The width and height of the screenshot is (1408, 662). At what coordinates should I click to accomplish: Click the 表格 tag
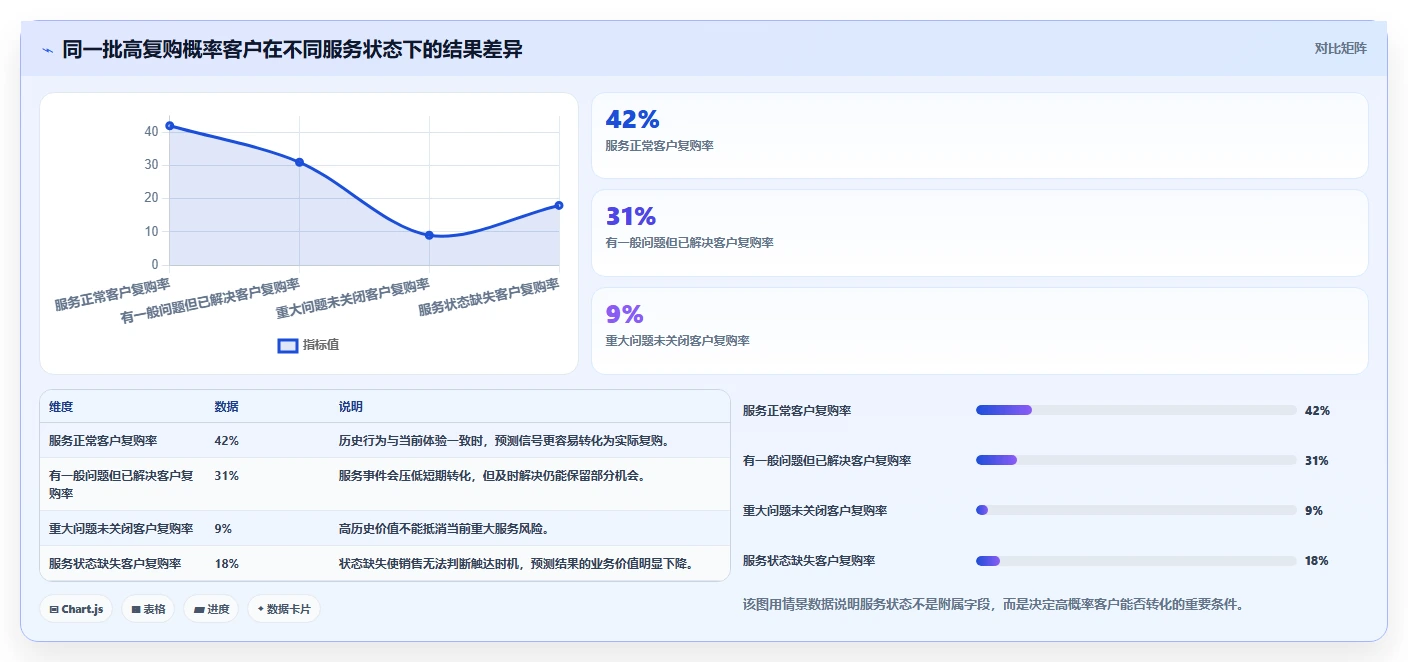coord(148,609)
